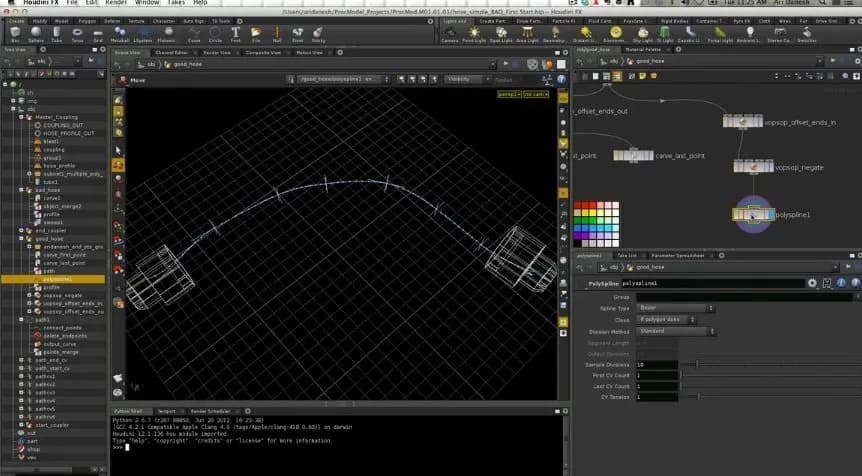The image size is (862, 476).
Task: Open the Render menu in menu bar
Action: [116, 3]
